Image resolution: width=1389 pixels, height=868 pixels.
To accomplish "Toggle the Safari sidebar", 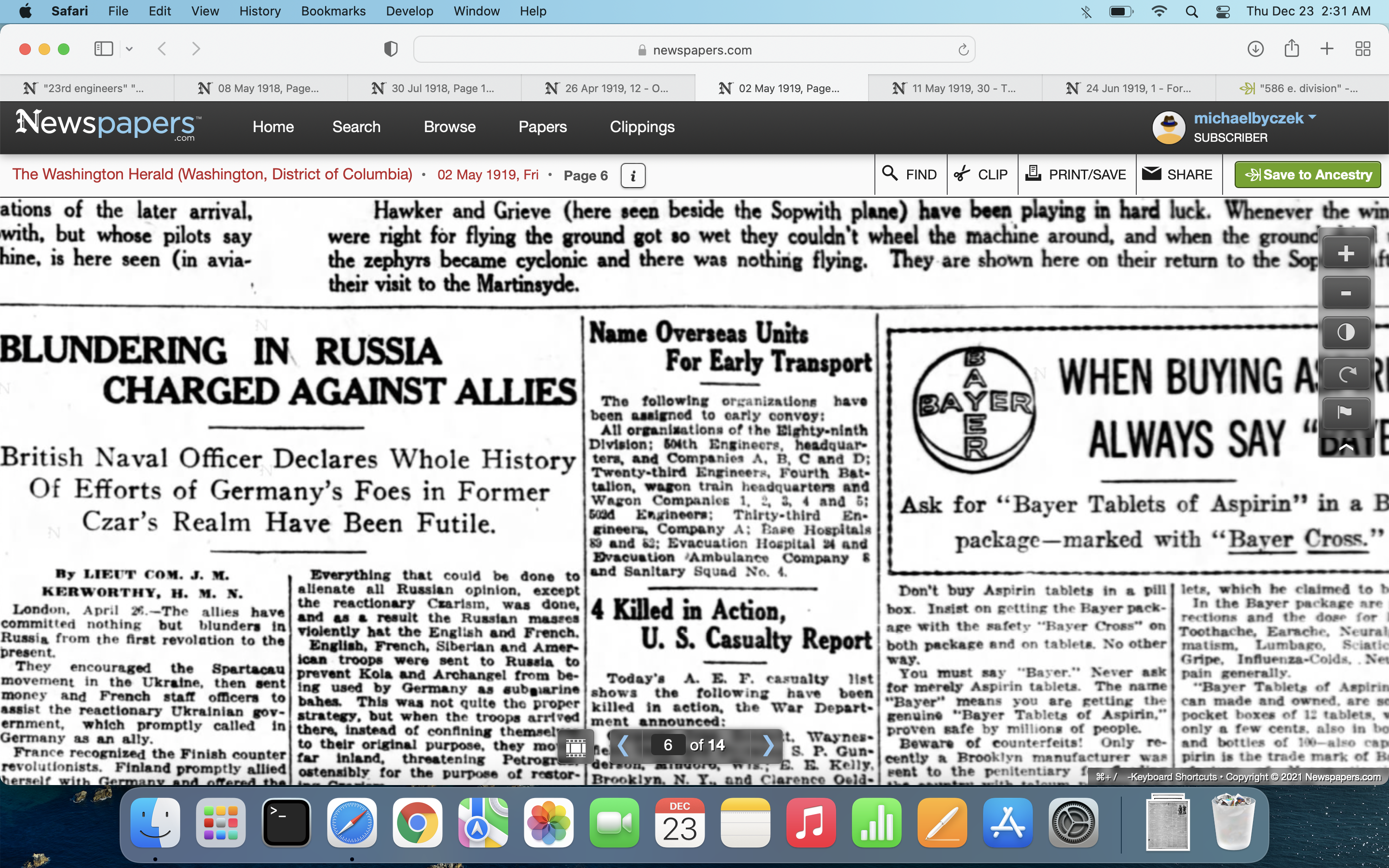I will [103, 49].
